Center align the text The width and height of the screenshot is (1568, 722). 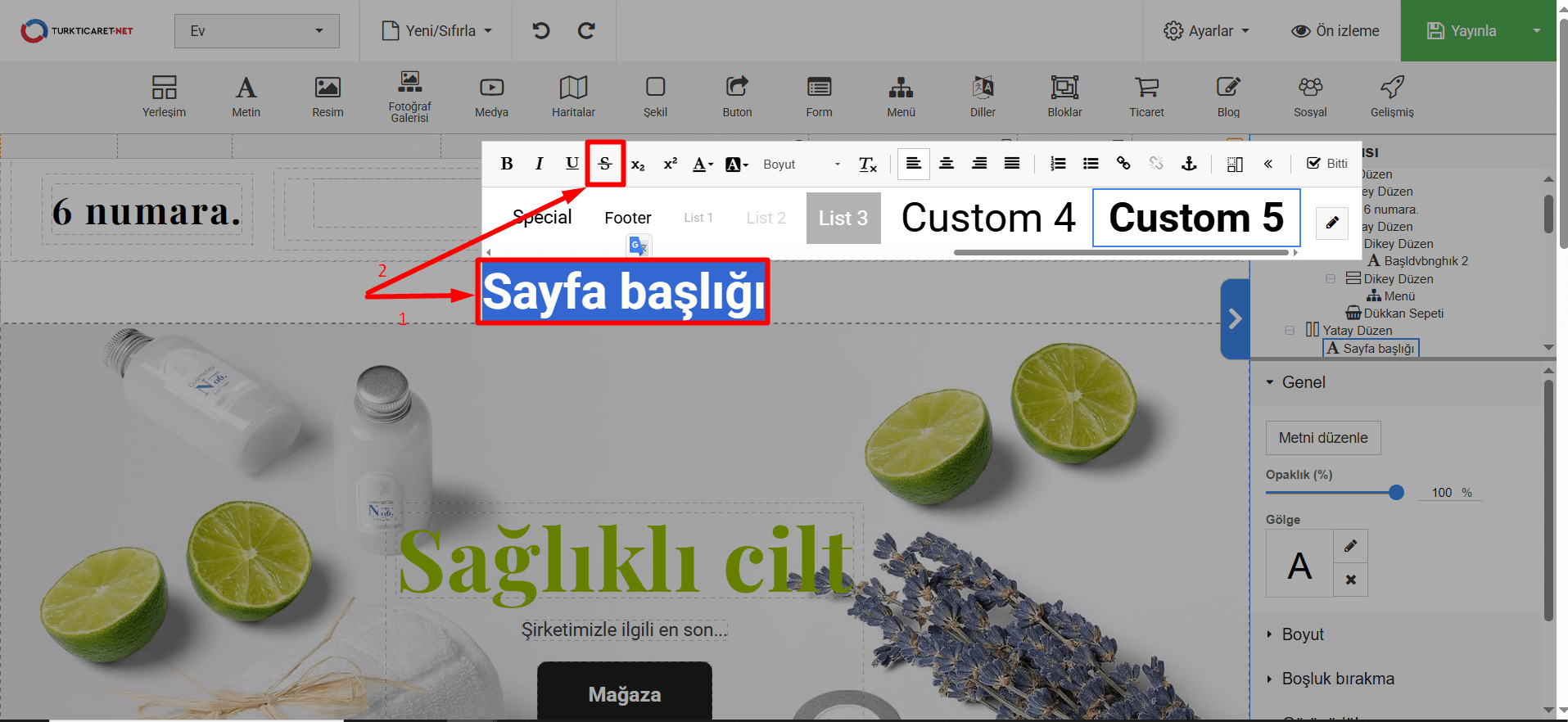[x=947, y=164]
